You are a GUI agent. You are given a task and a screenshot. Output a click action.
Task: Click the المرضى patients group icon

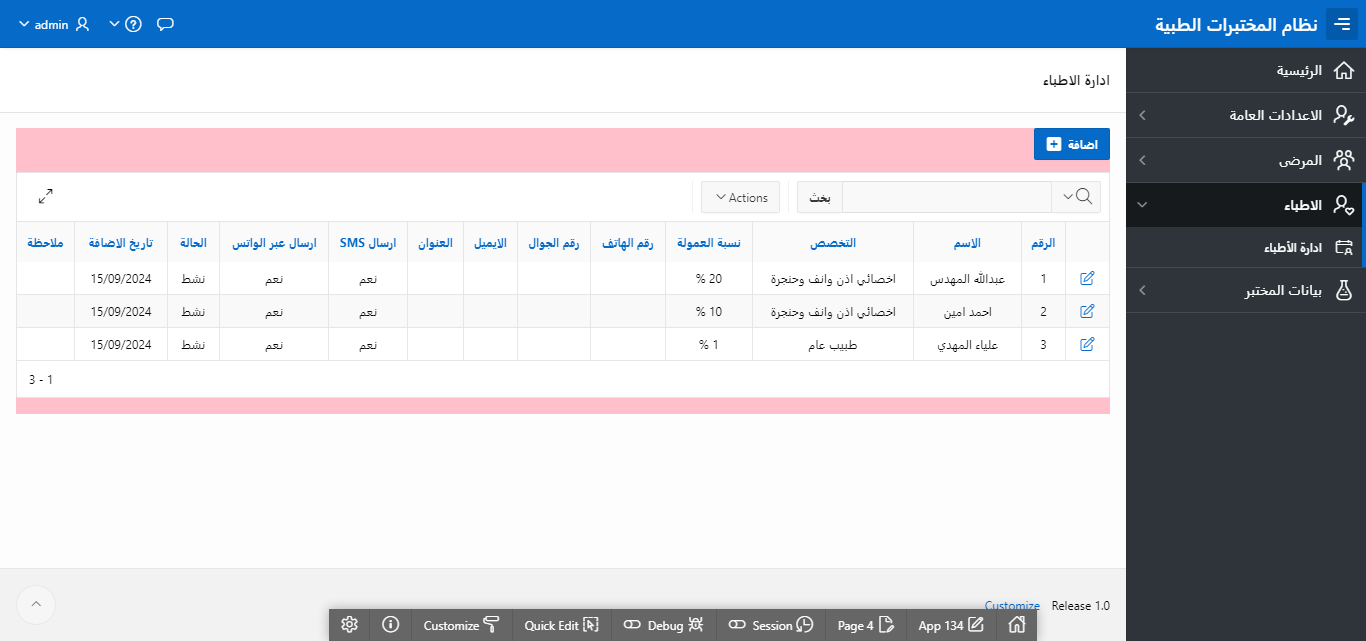pyautogui.click(x=1344, y=160)
